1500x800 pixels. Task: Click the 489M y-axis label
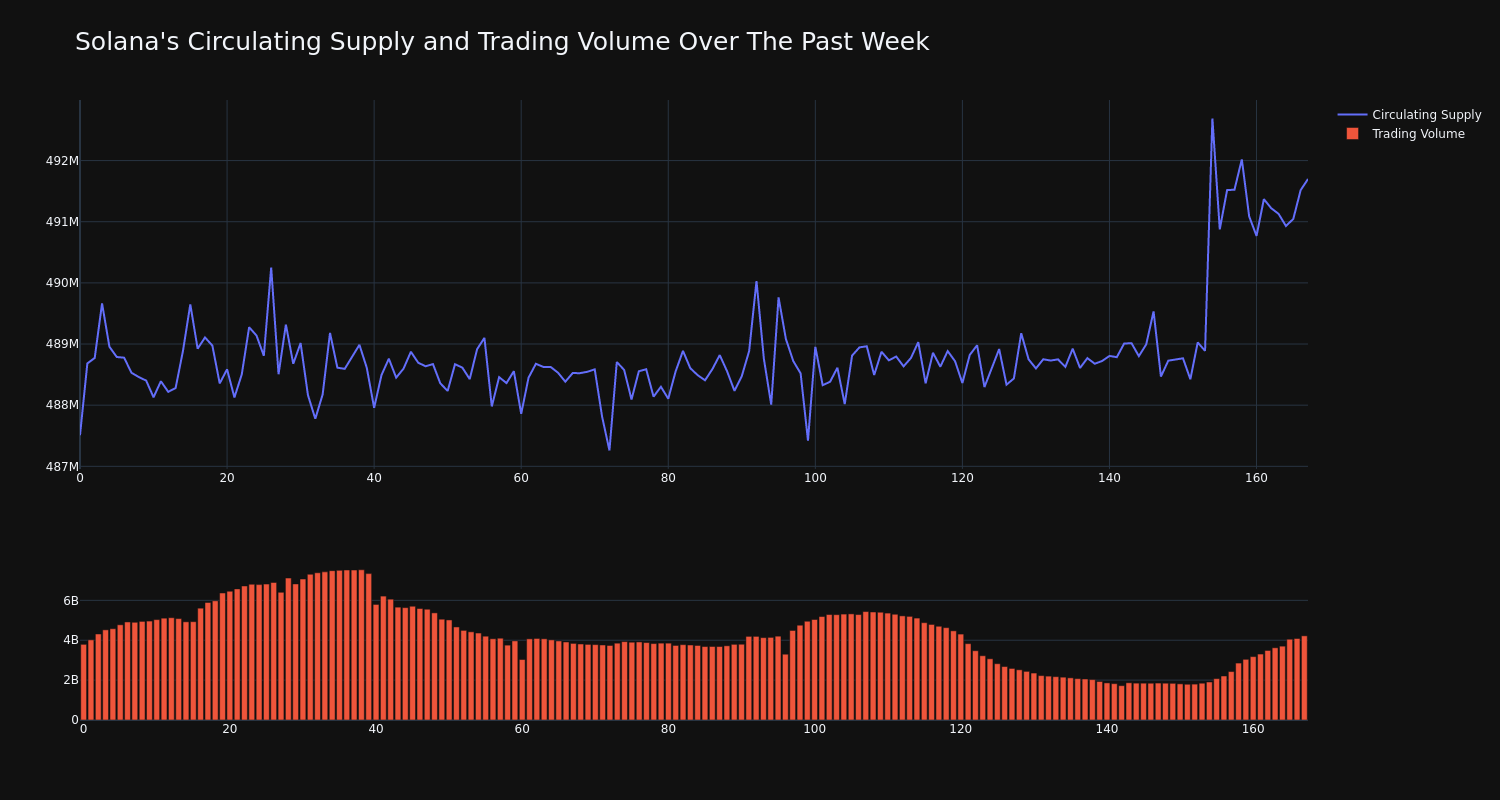tap(62, 344)
